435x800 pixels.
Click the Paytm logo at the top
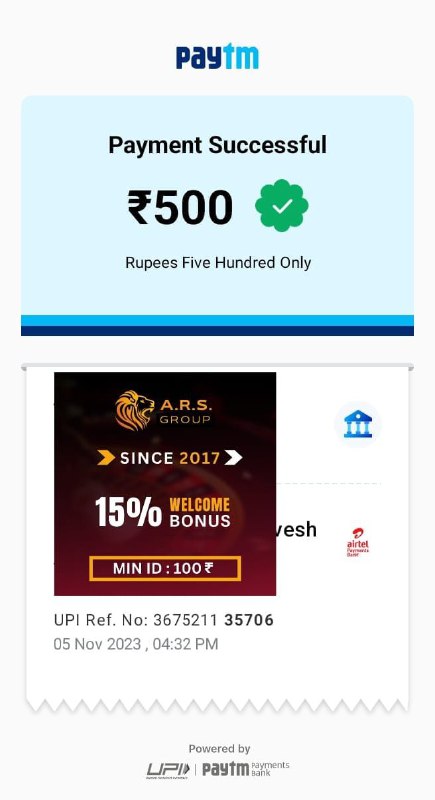click(217, 57)
